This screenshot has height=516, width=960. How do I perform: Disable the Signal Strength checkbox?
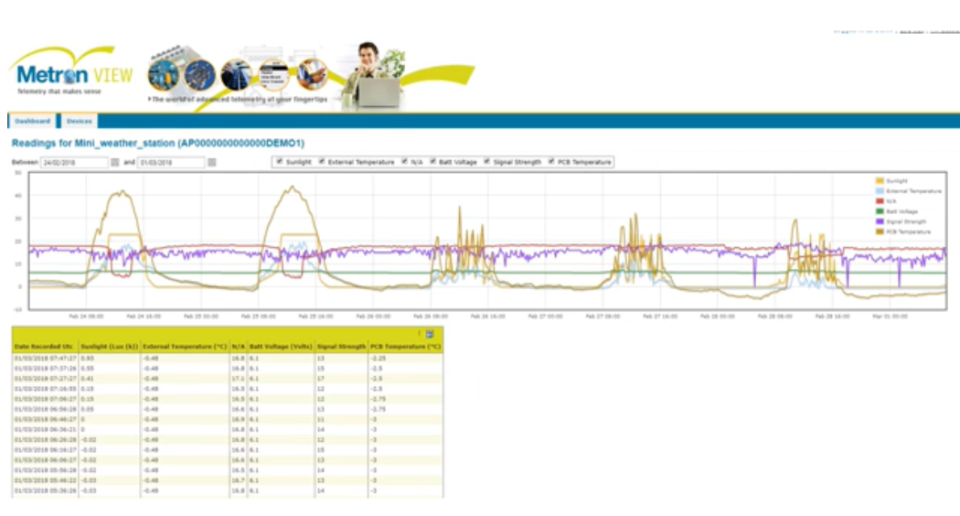point(487,162)
